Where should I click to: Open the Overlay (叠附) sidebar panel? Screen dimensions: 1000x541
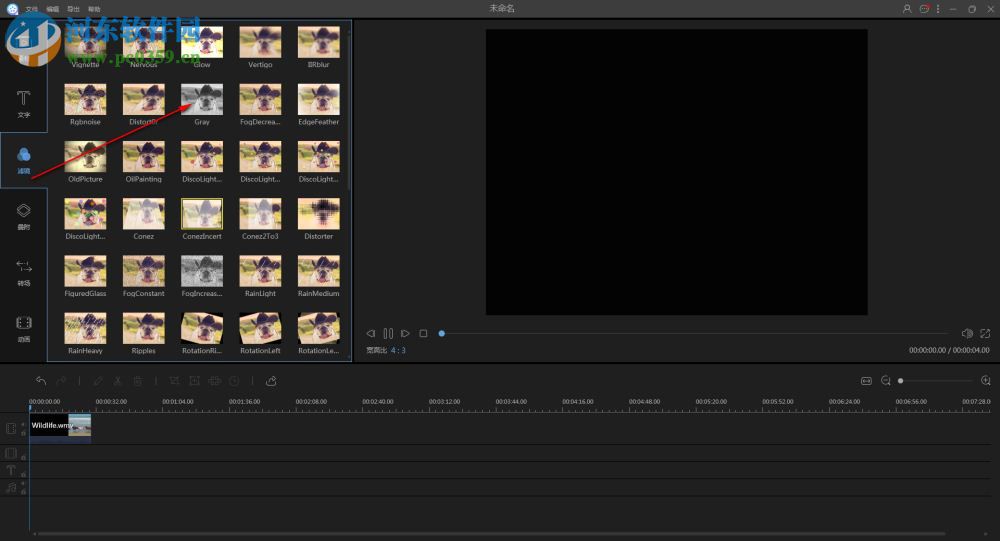(23, 215)
